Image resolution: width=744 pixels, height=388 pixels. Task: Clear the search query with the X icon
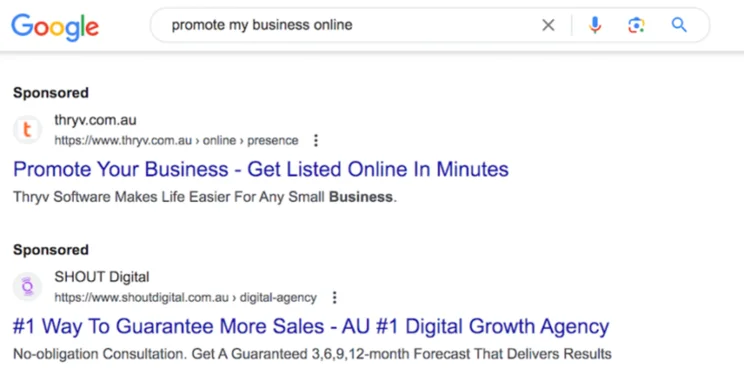pyautogui.click(x=548, y=25)
